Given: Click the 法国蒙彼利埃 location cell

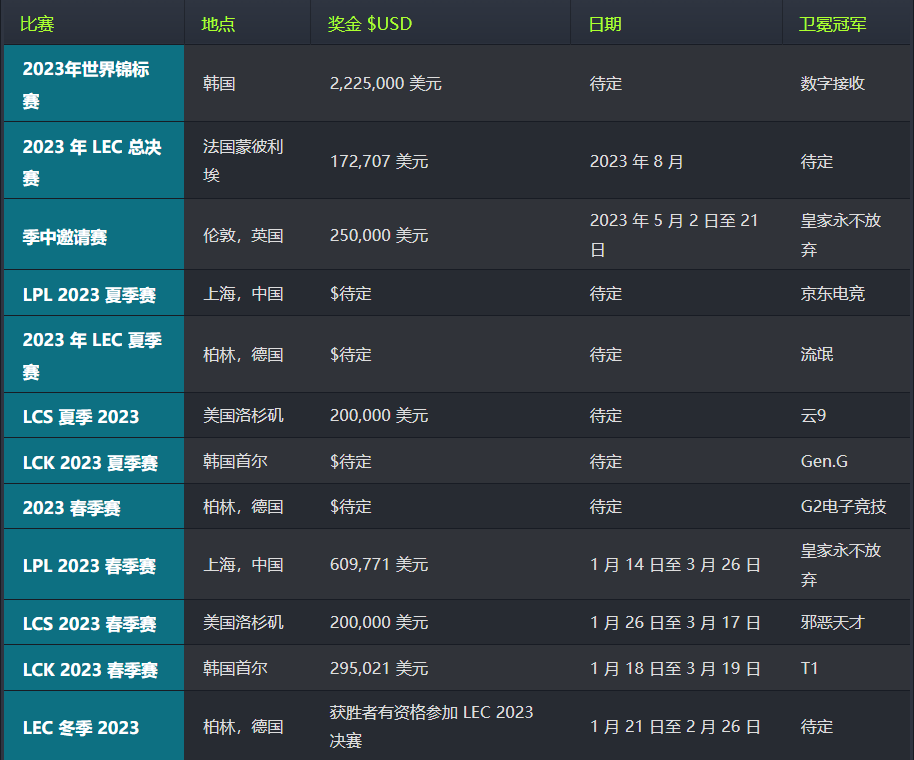Looking at the screenshot, I should click(x=243, y=161).
